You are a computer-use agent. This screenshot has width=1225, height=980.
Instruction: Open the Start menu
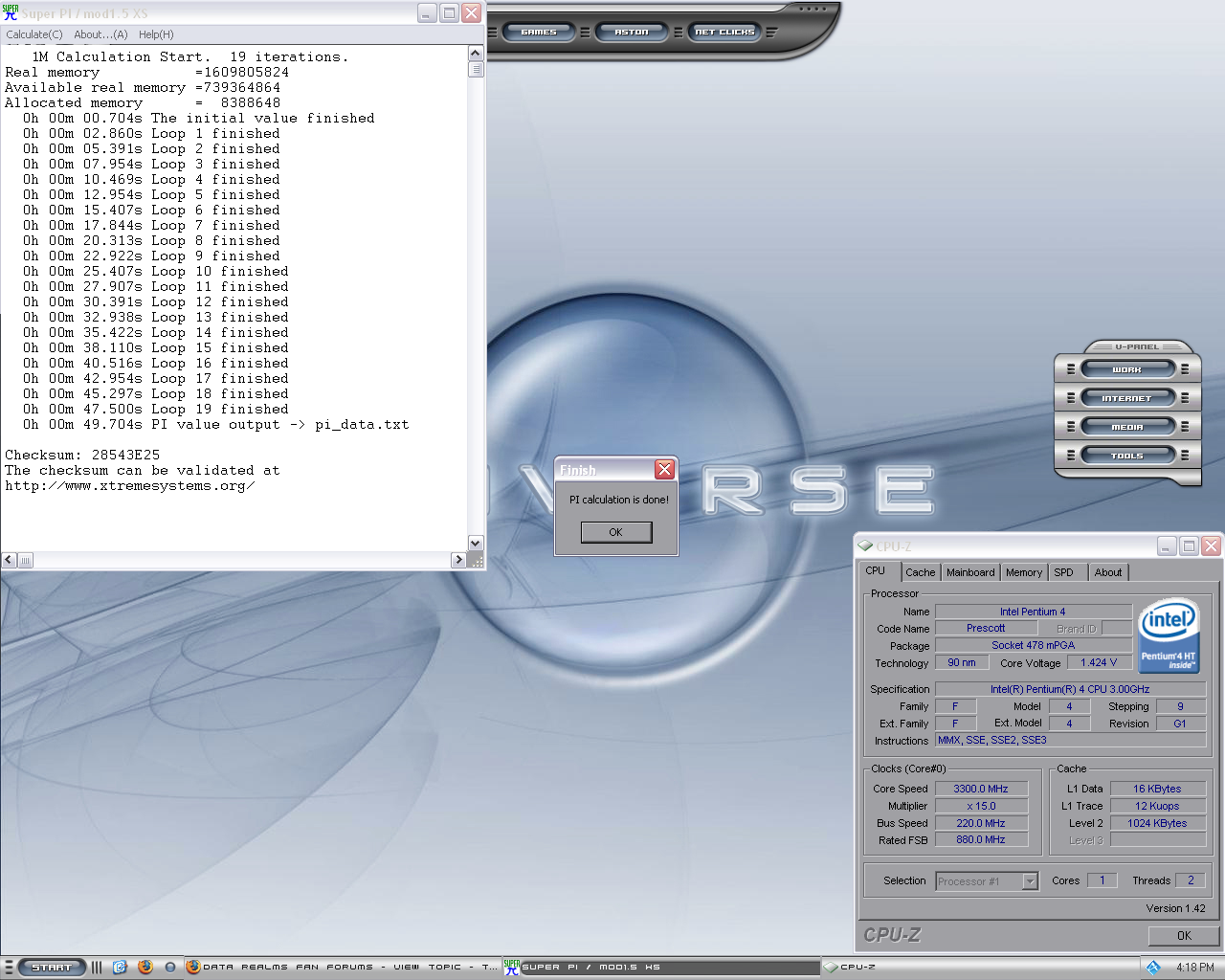click(52, 967)
